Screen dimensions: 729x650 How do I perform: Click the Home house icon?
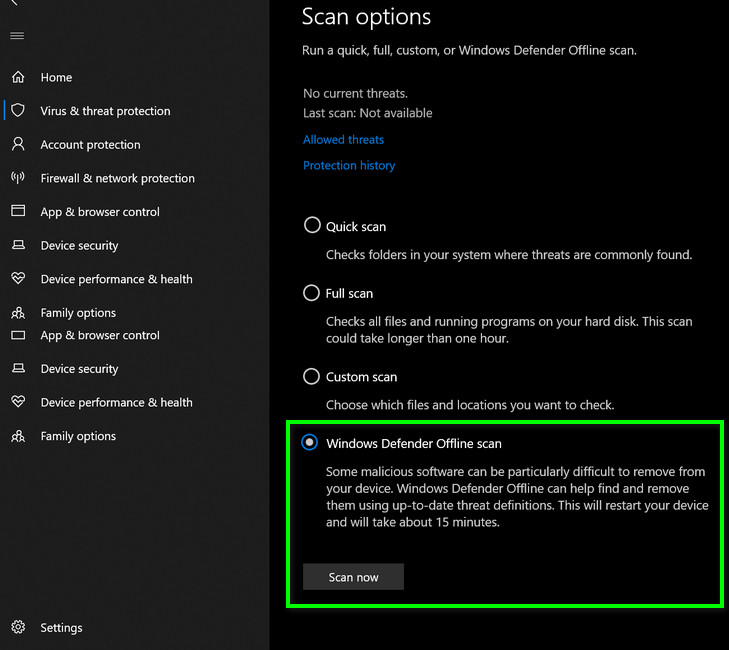[x=18, y=77]
